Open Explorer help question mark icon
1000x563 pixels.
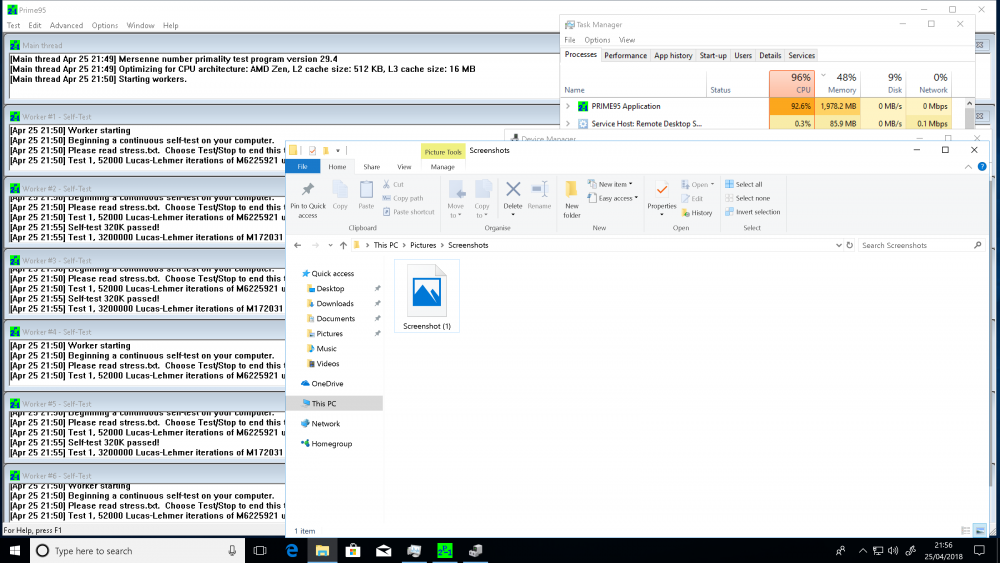982,166
